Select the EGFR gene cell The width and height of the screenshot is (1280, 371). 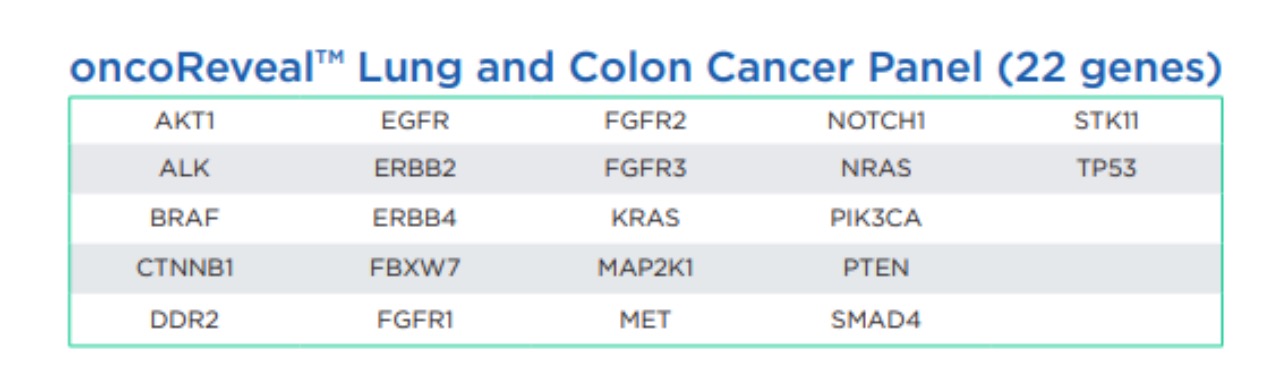pyautogui.click(x=415, y=122)
